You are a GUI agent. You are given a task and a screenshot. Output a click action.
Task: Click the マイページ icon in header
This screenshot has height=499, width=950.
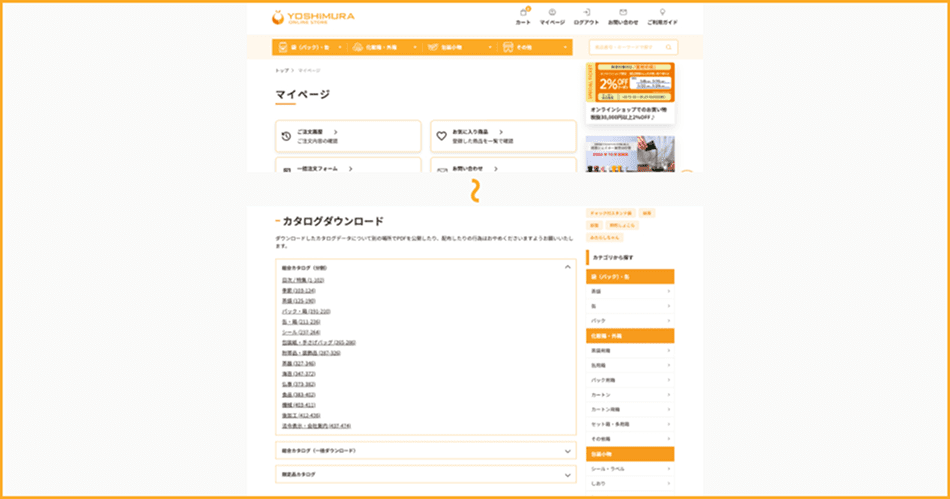[x=552, y=15]
